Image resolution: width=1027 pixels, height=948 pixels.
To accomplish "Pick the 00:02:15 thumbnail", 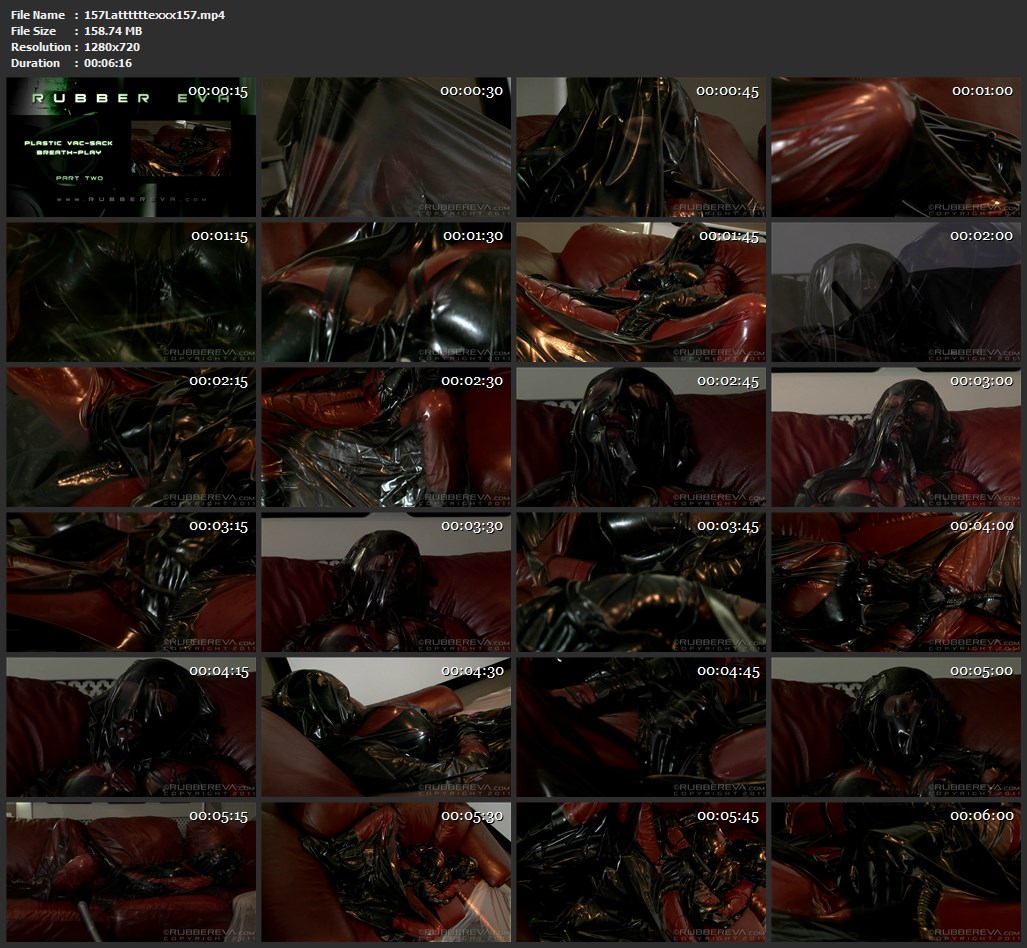I will click(x=131, y=437).
